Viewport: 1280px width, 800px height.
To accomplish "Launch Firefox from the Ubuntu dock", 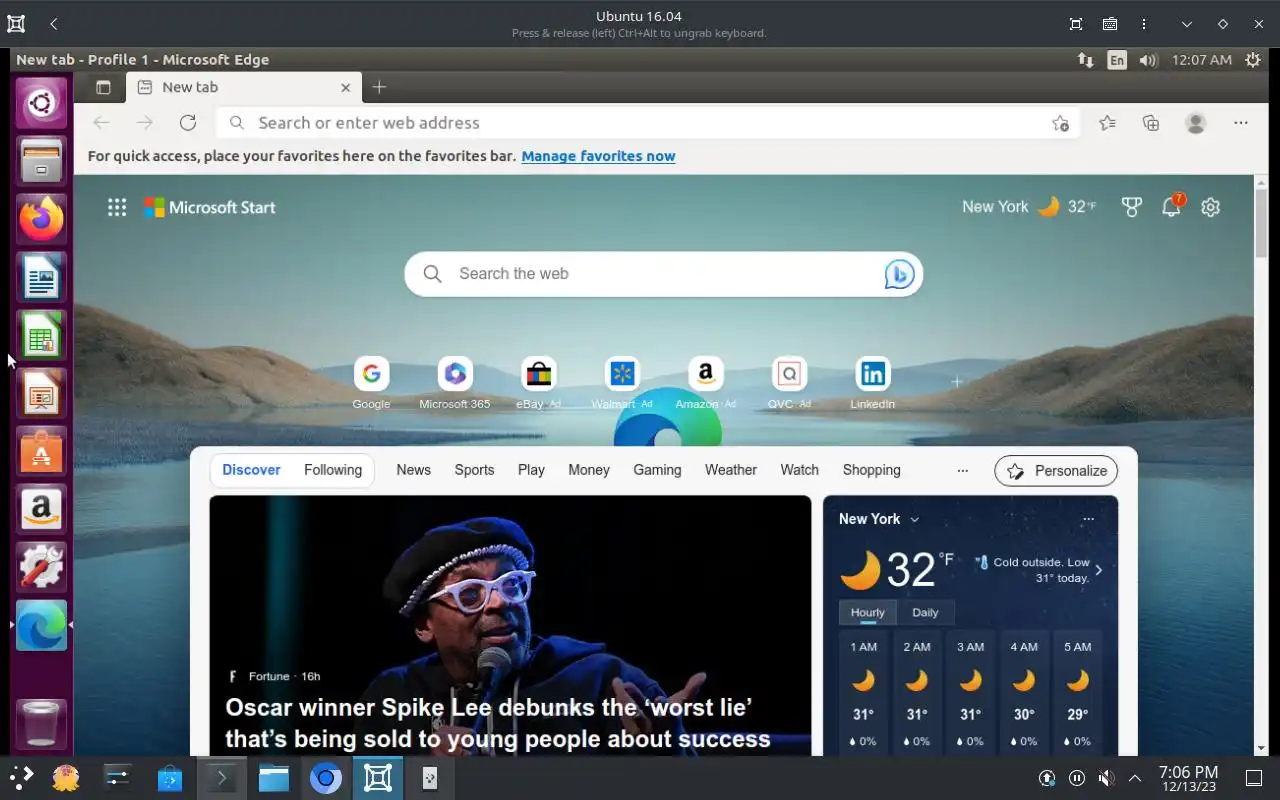I will [x=41, y=219].
